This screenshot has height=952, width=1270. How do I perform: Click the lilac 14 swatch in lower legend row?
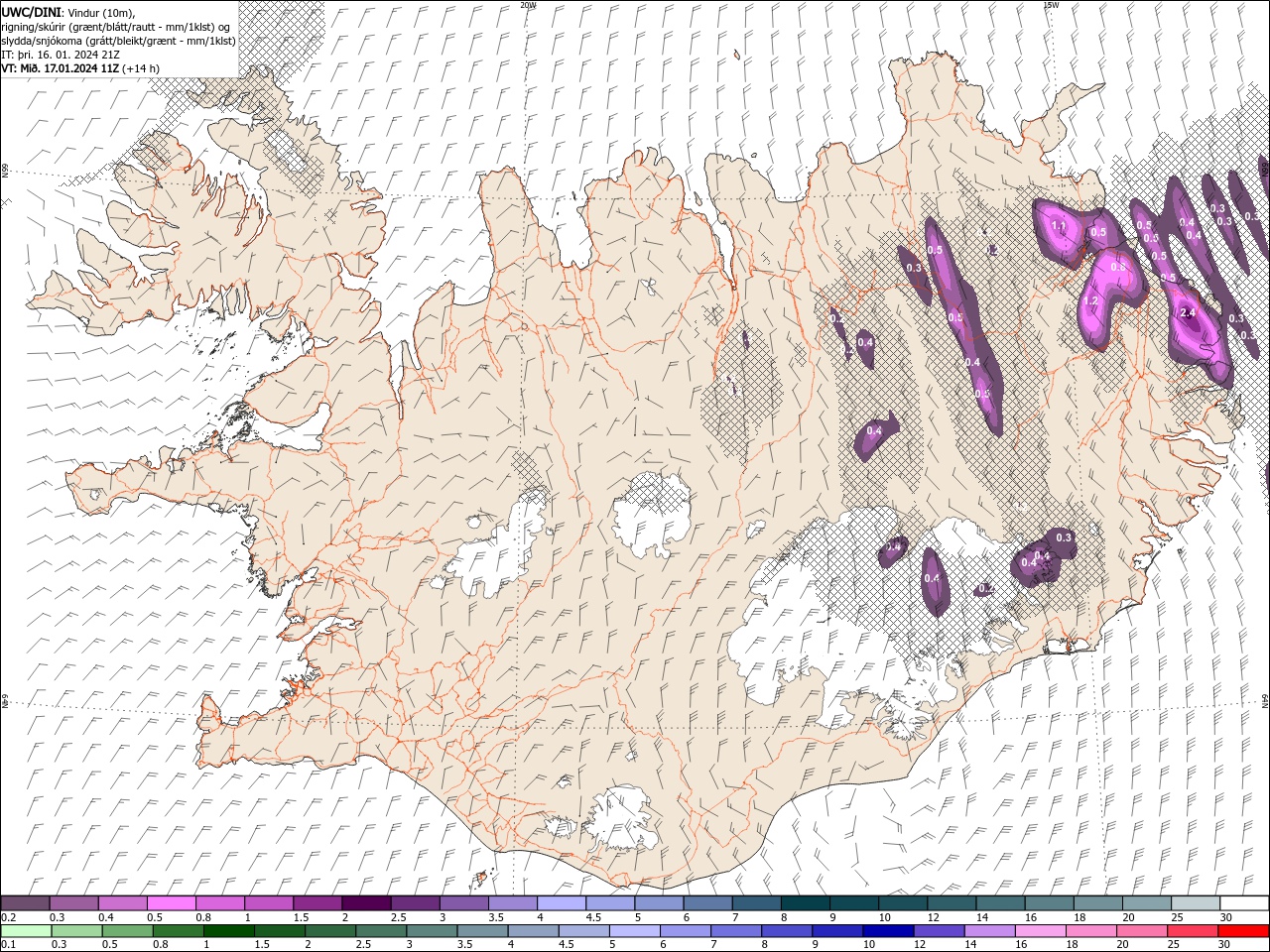(988, 931)
